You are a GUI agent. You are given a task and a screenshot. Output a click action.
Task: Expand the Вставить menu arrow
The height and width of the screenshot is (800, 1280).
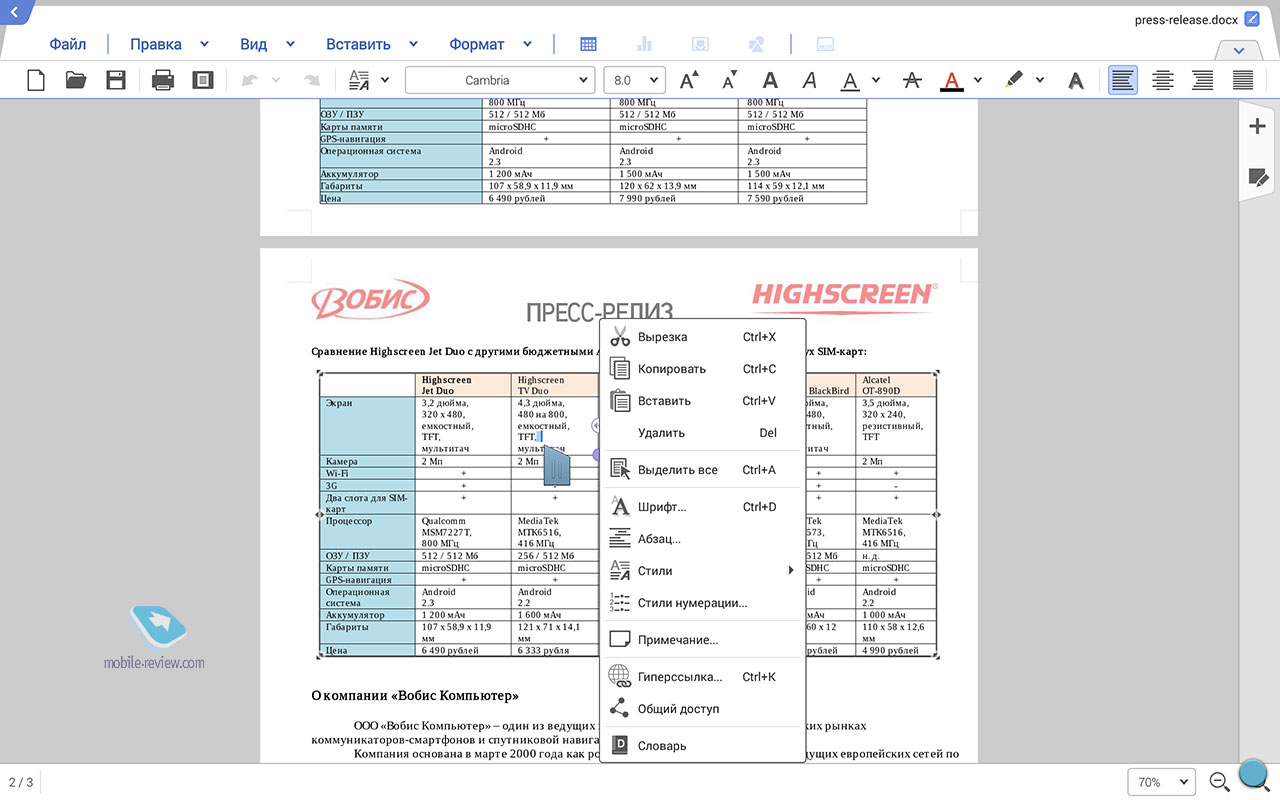click(x=413, y=44)
